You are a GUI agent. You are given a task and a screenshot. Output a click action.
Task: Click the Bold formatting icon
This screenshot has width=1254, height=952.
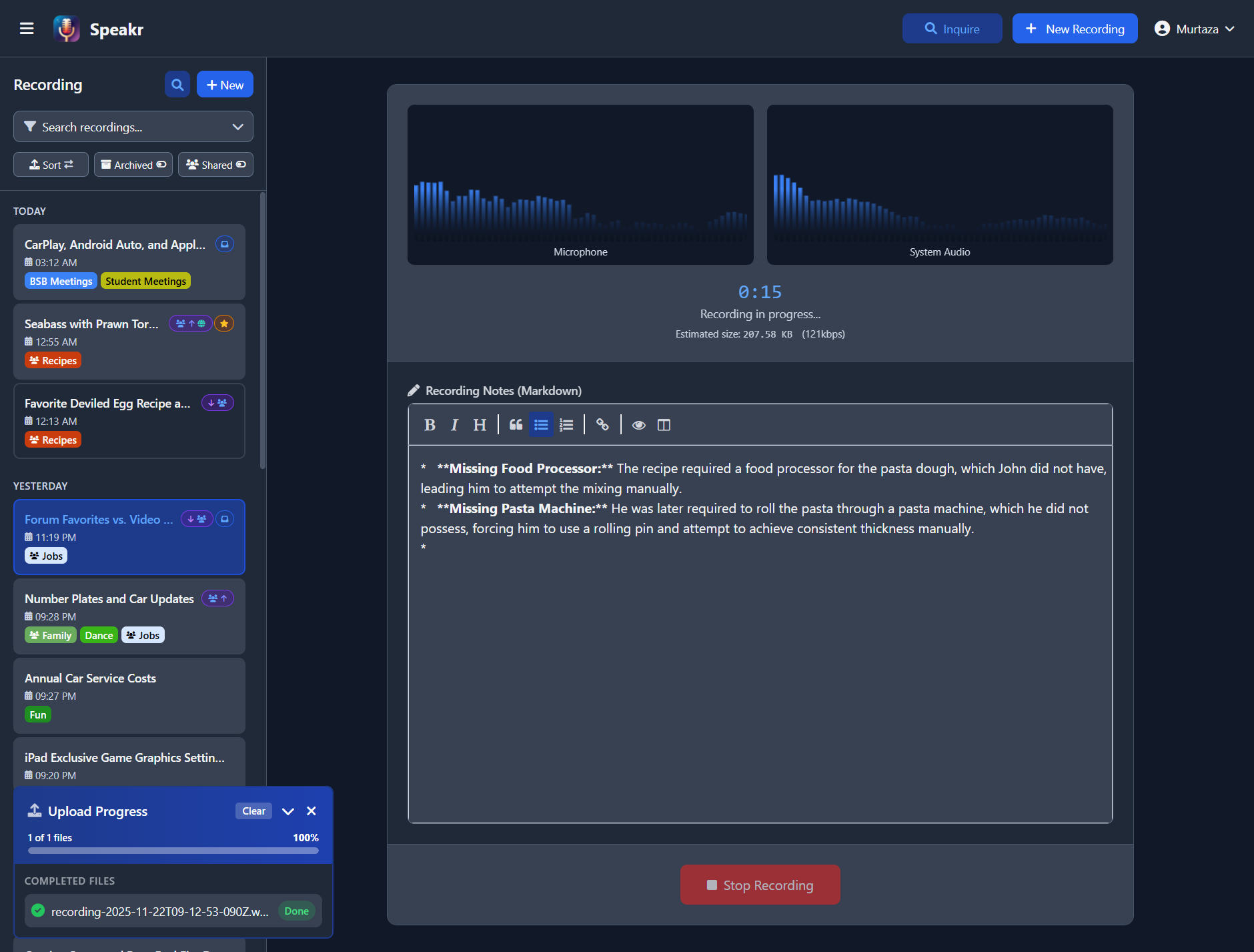pos(430,425)
